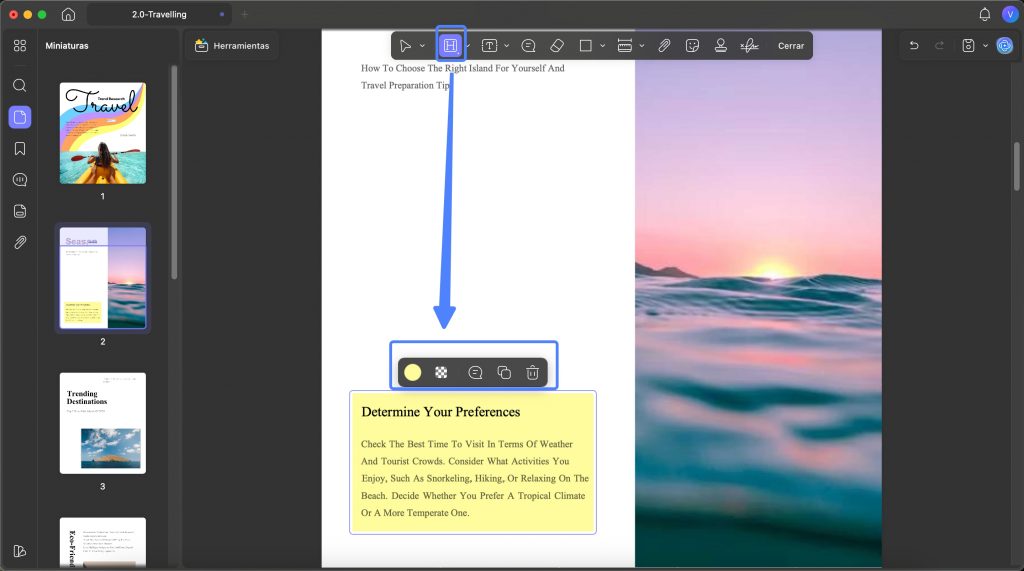Select the signature tool

749,46
